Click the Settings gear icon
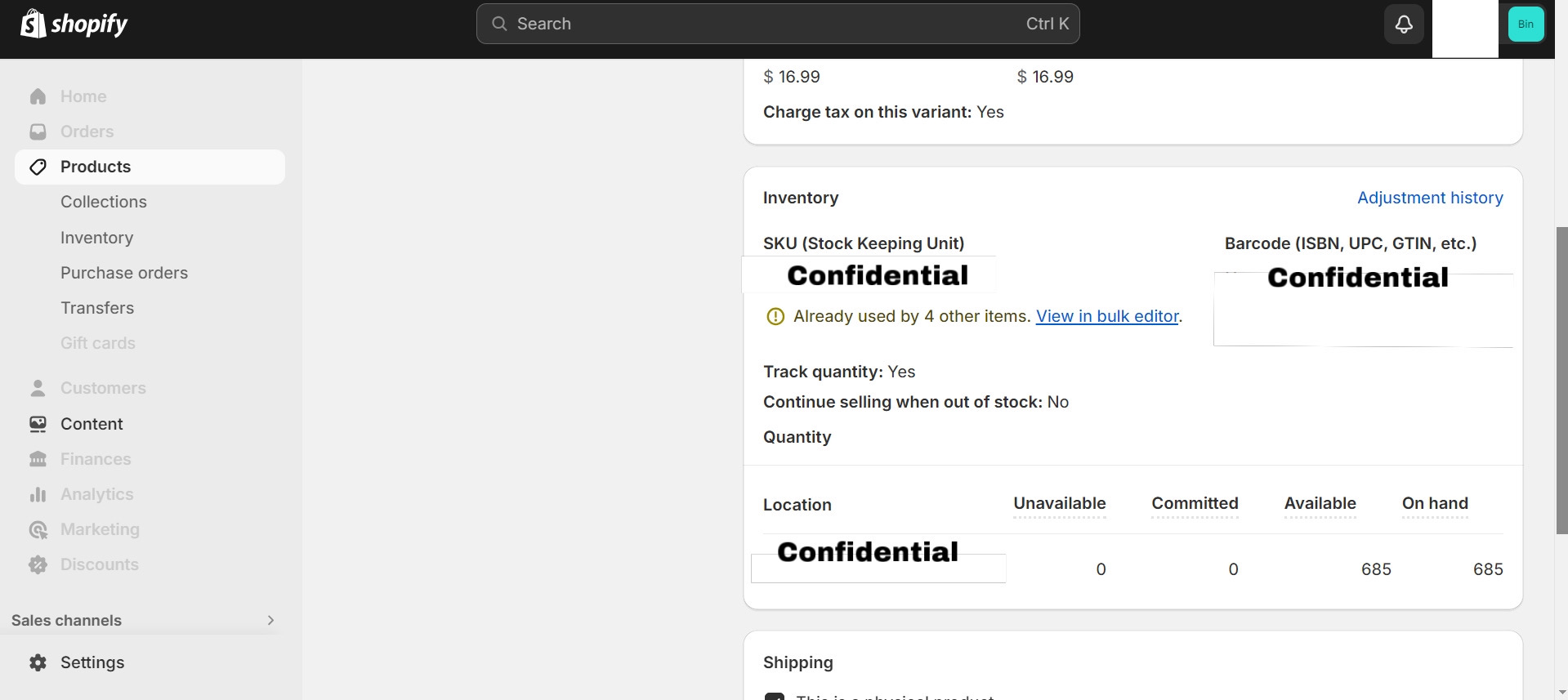 (38, 662)
